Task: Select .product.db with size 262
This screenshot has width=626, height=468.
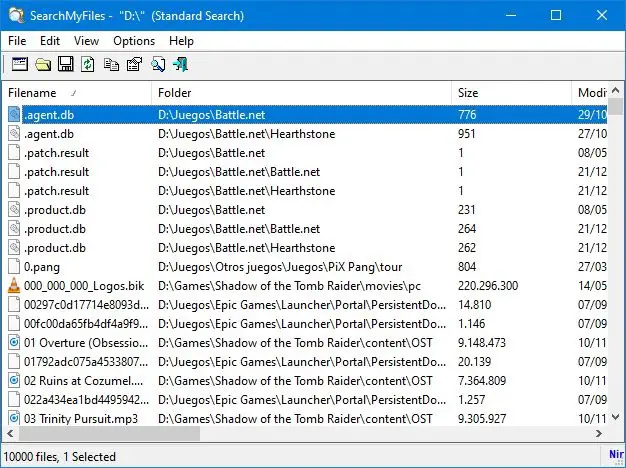Action: [305, 248]
